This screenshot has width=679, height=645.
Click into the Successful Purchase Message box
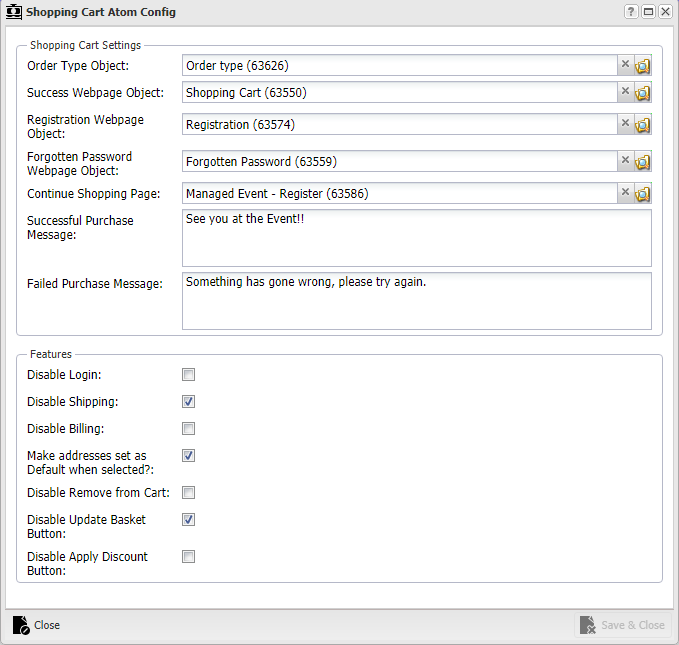pyautogui.click(x=417, y=238)
